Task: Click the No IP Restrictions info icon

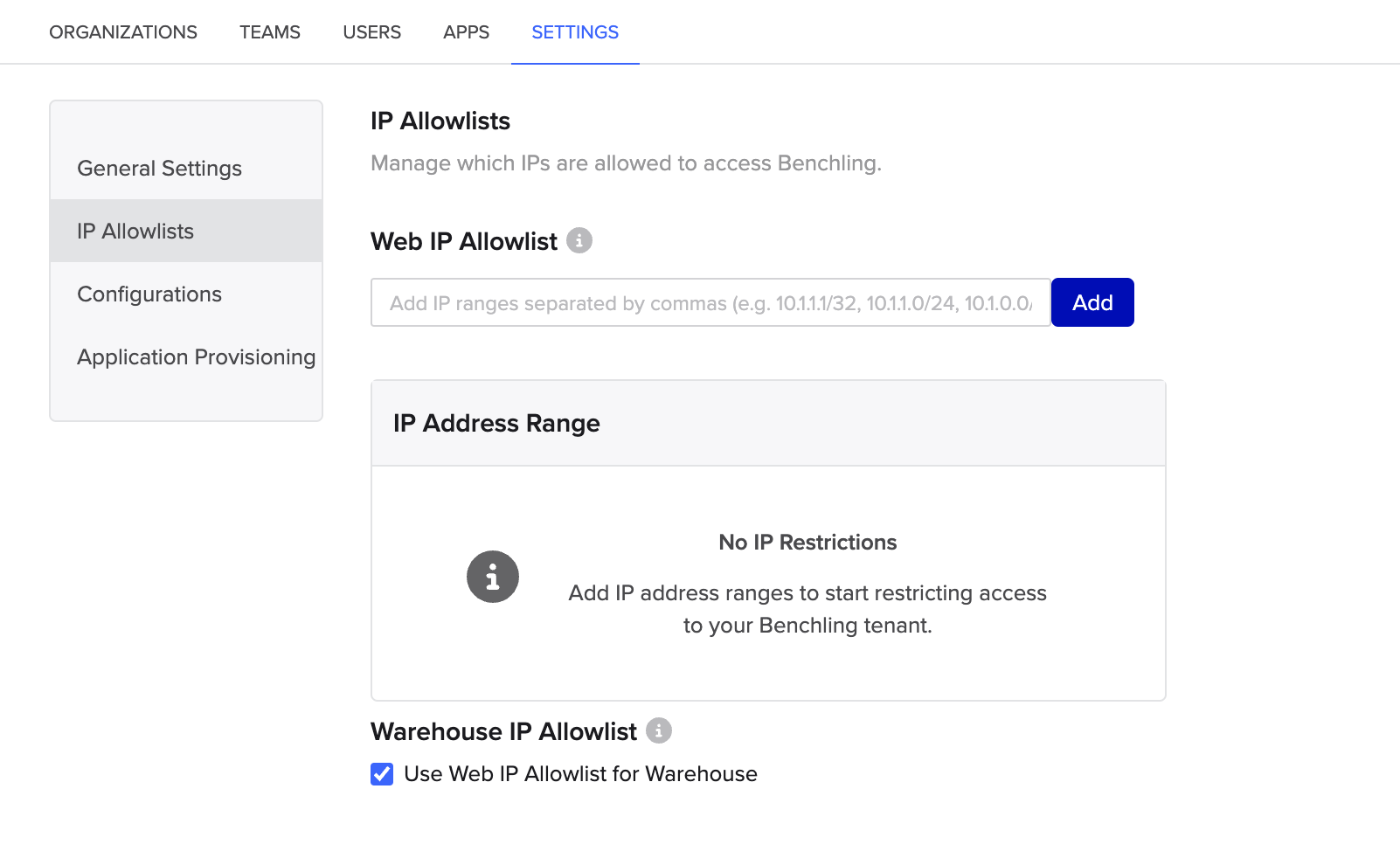Action: (492, 577)
